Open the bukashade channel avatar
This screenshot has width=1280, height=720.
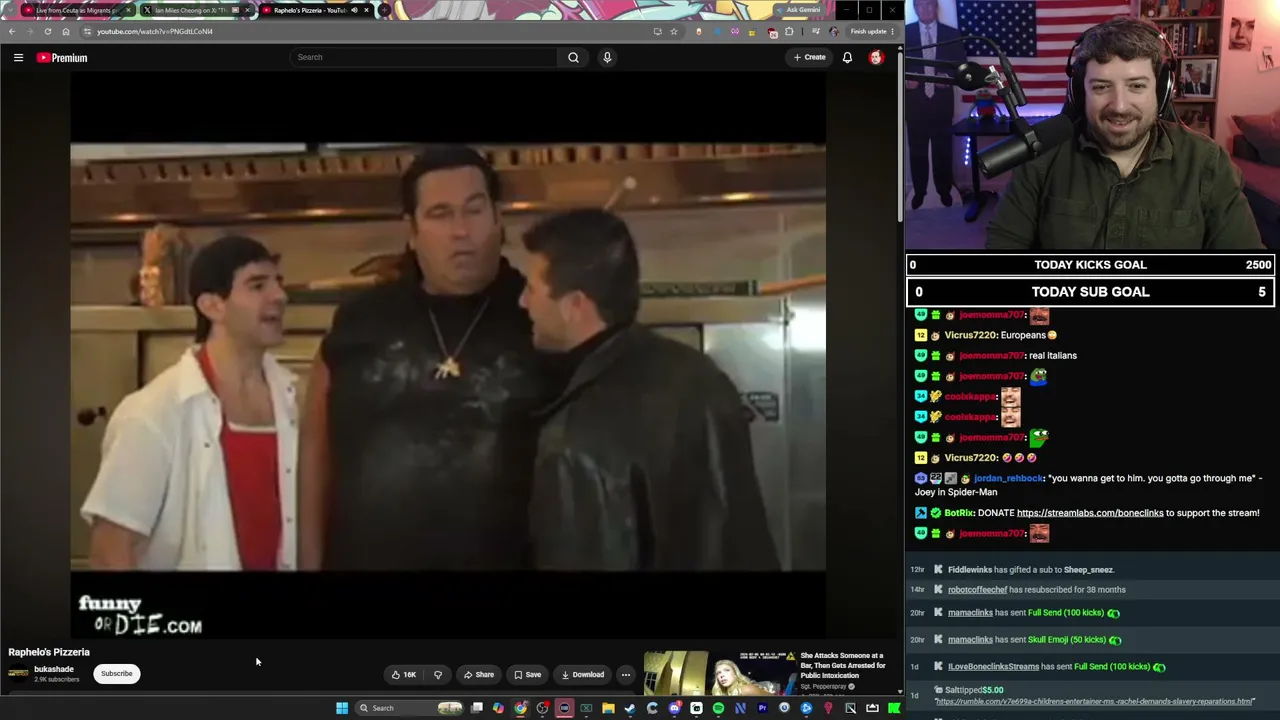coord(18,673)
